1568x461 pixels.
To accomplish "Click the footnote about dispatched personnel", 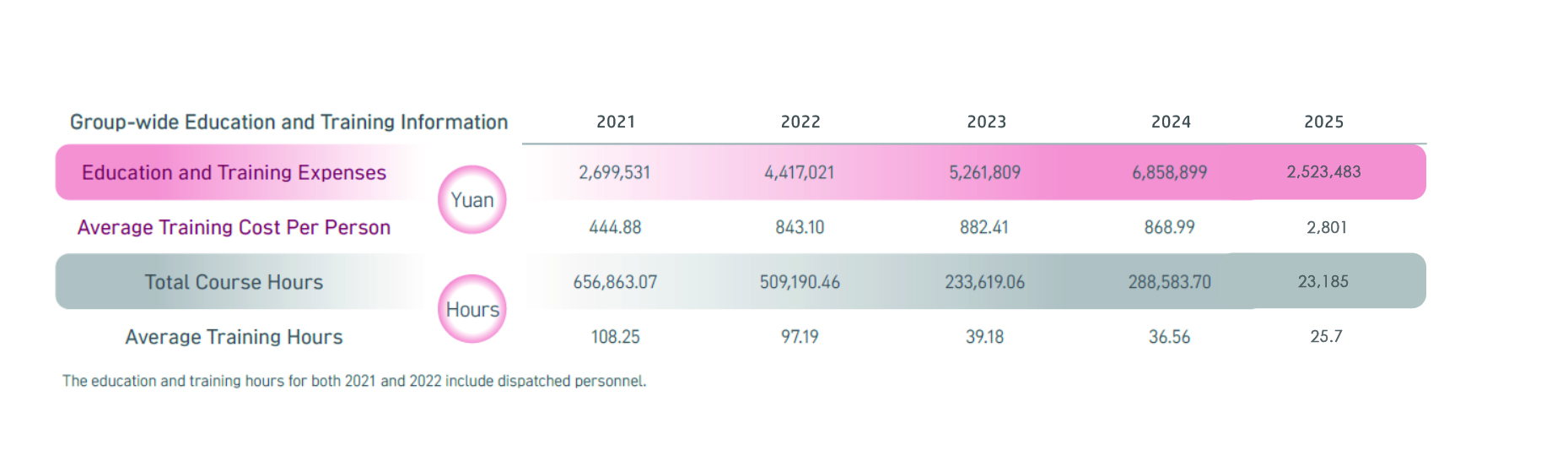I will tap(354, 381).
